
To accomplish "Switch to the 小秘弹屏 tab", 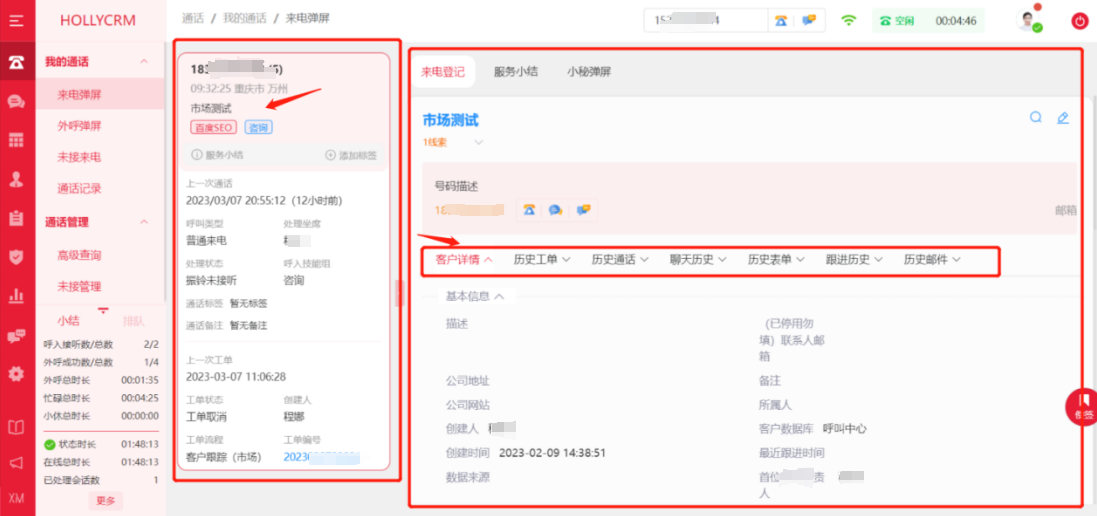I will 589,71.
